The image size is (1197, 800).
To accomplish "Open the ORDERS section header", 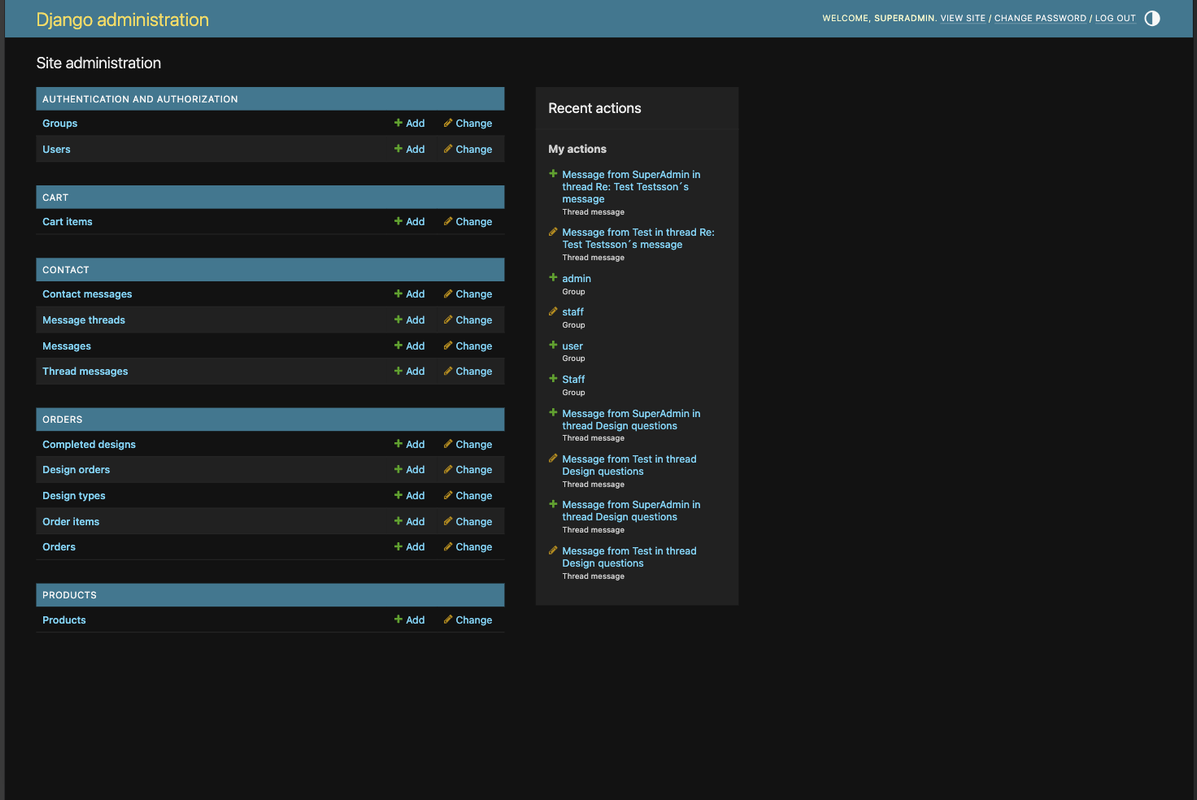I will click(x=62, y=420).
